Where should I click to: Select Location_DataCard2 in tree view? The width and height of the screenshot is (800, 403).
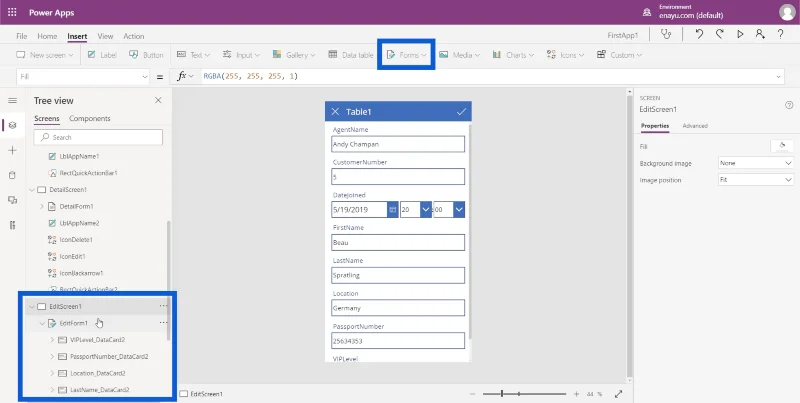[x=98, y=373]
